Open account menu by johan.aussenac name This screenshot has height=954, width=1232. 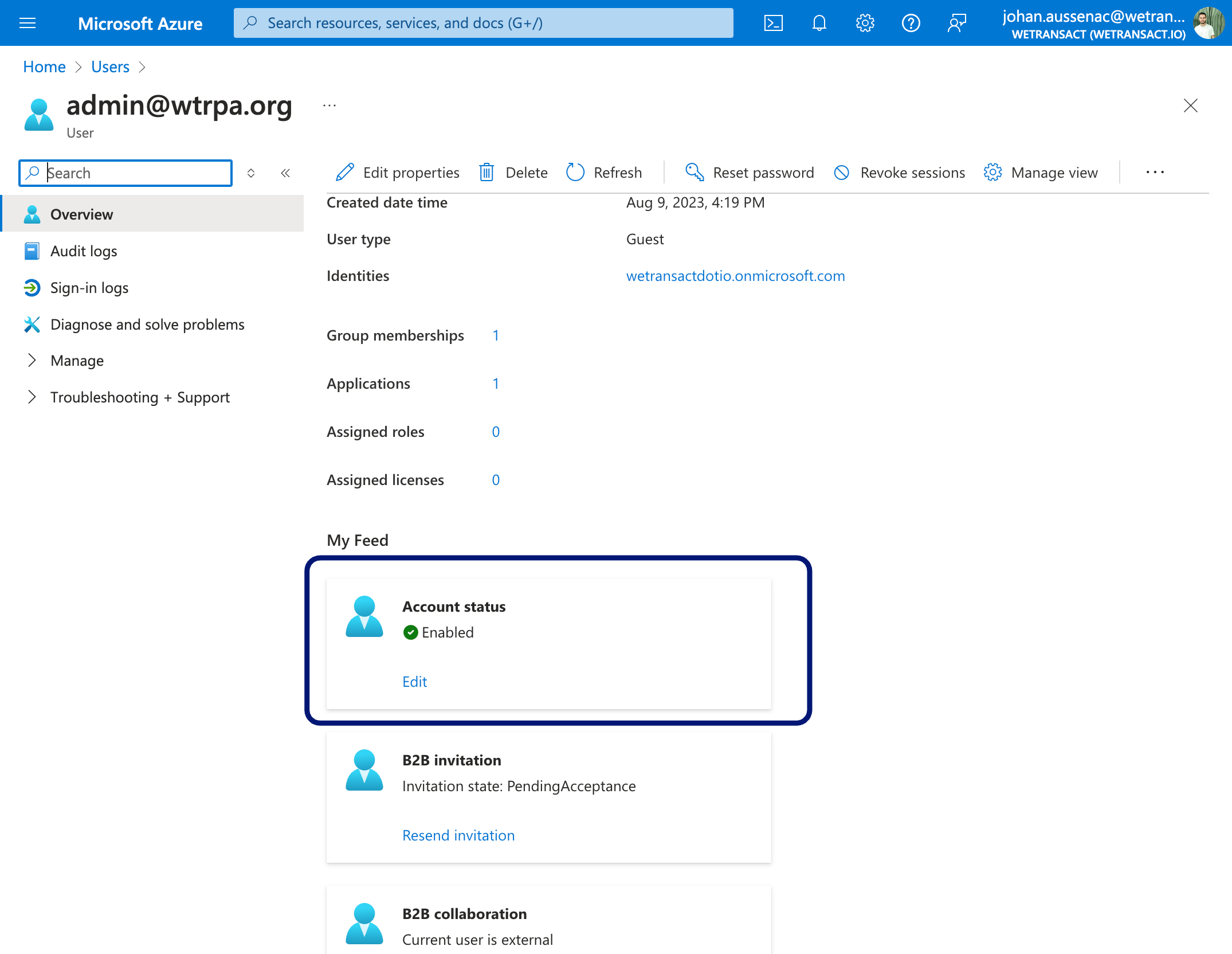(x=1093, y=23)
